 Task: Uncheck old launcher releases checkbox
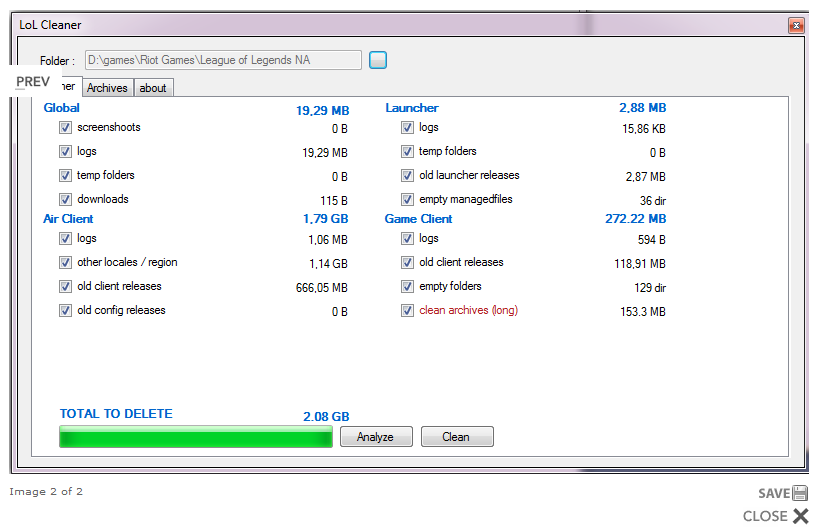pyautogui.click(x=407, y=176)
